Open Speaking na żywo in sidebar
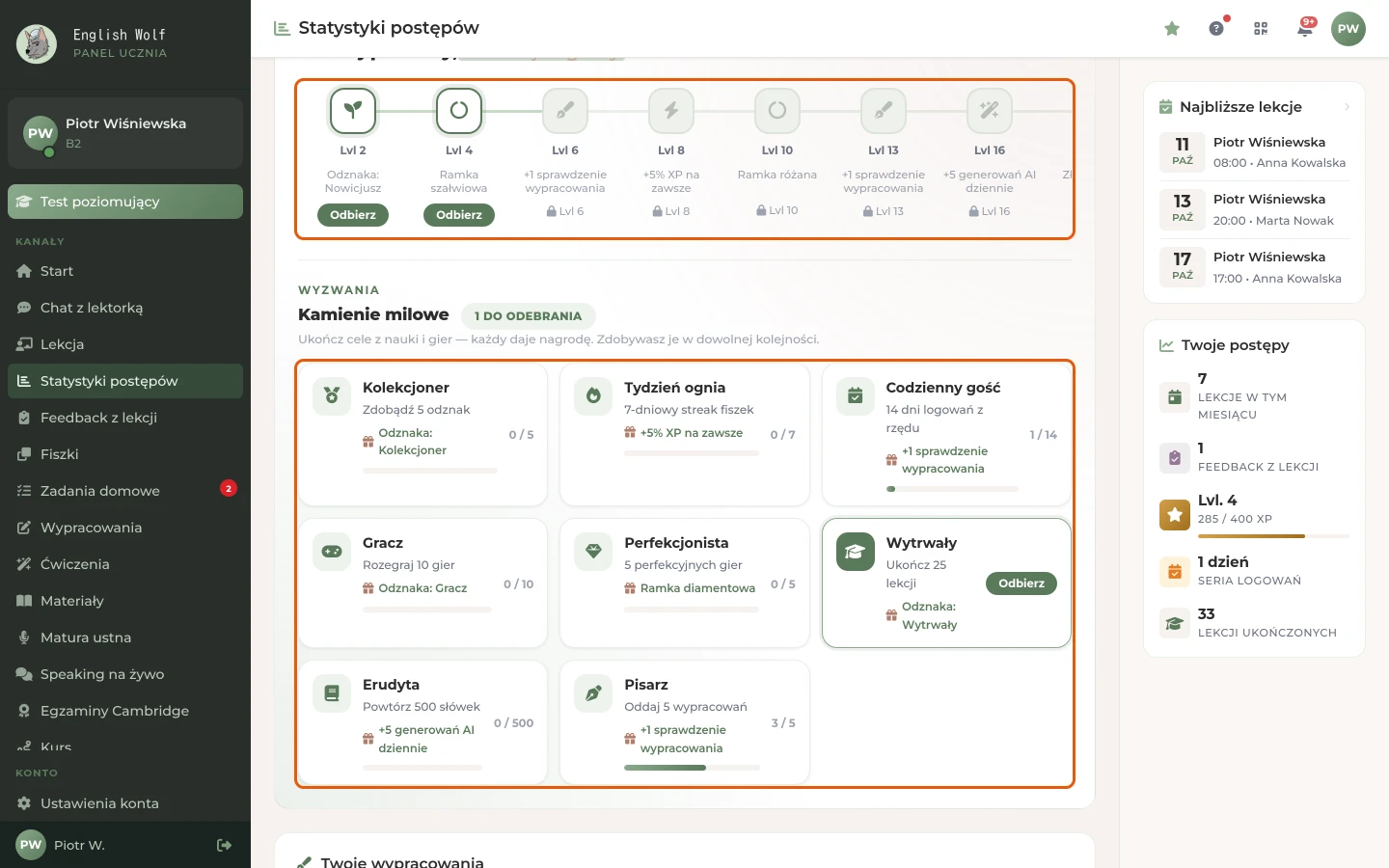Viewport: 1389px width, 868px height. (x=125, y=674)
